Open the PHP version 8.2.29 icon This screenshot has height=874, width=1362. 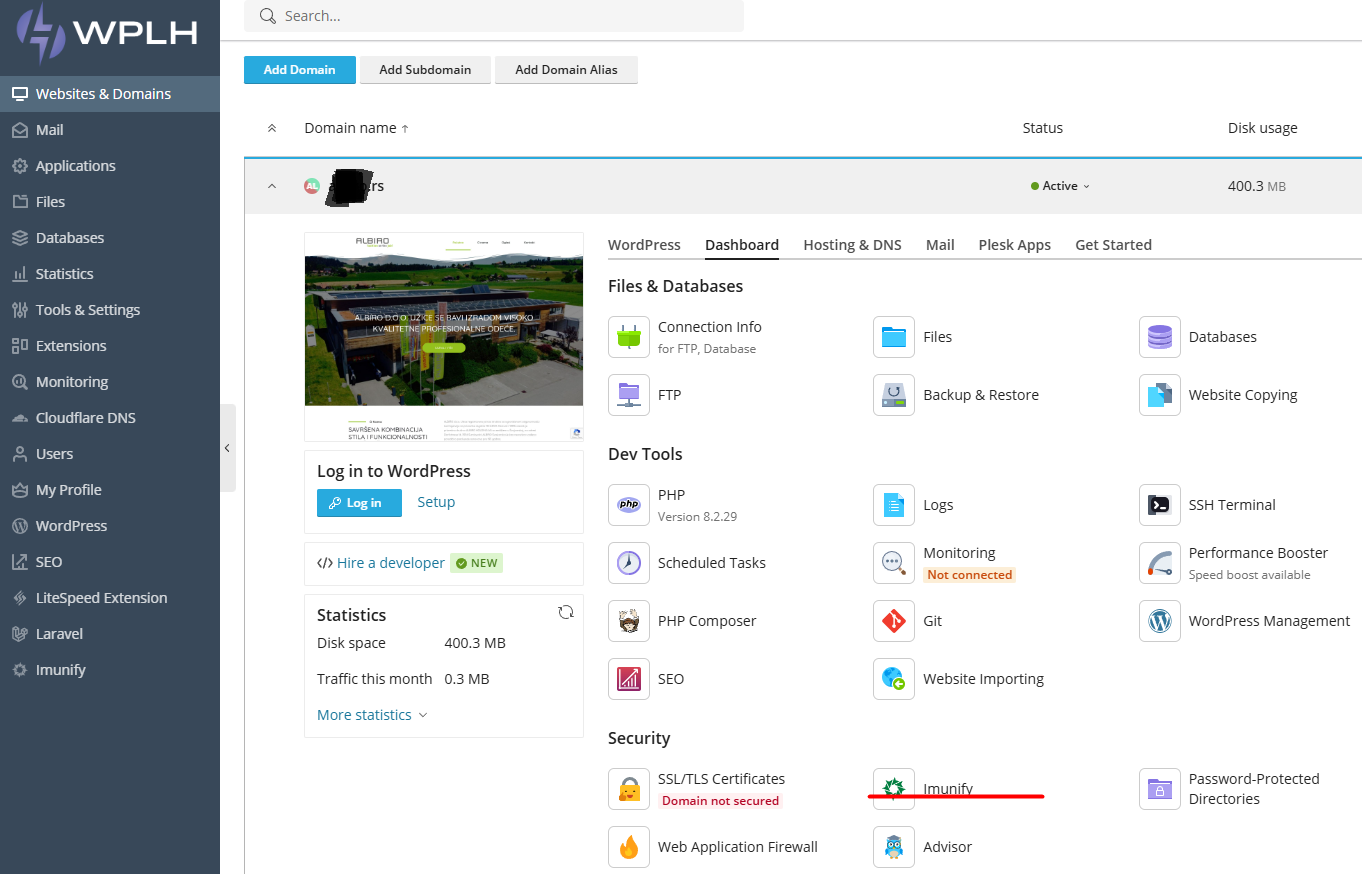click(x=629, y=505)
